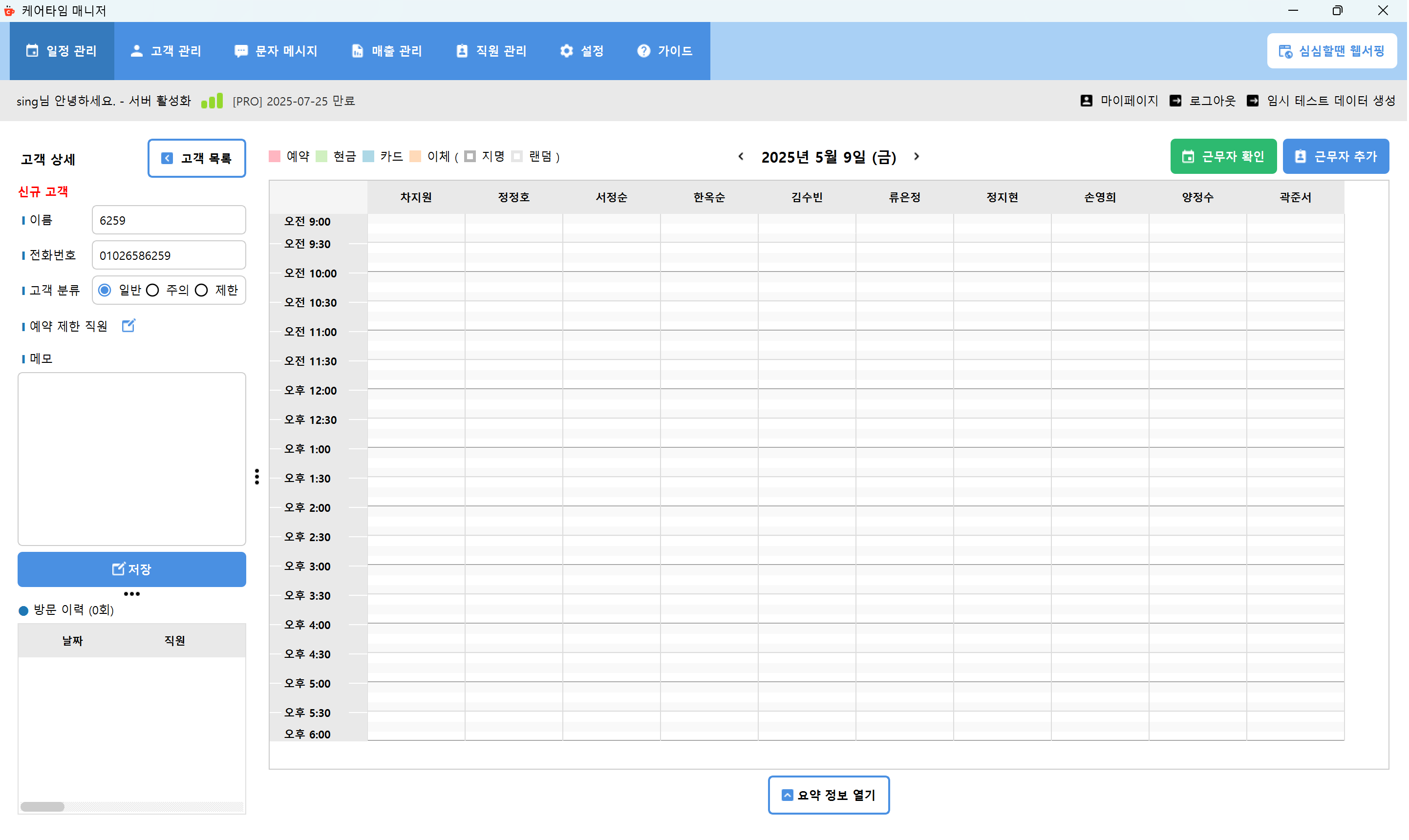Click horizontal three-dot handle below 저장
This screenshot has width=1409, height=840.
132,594
